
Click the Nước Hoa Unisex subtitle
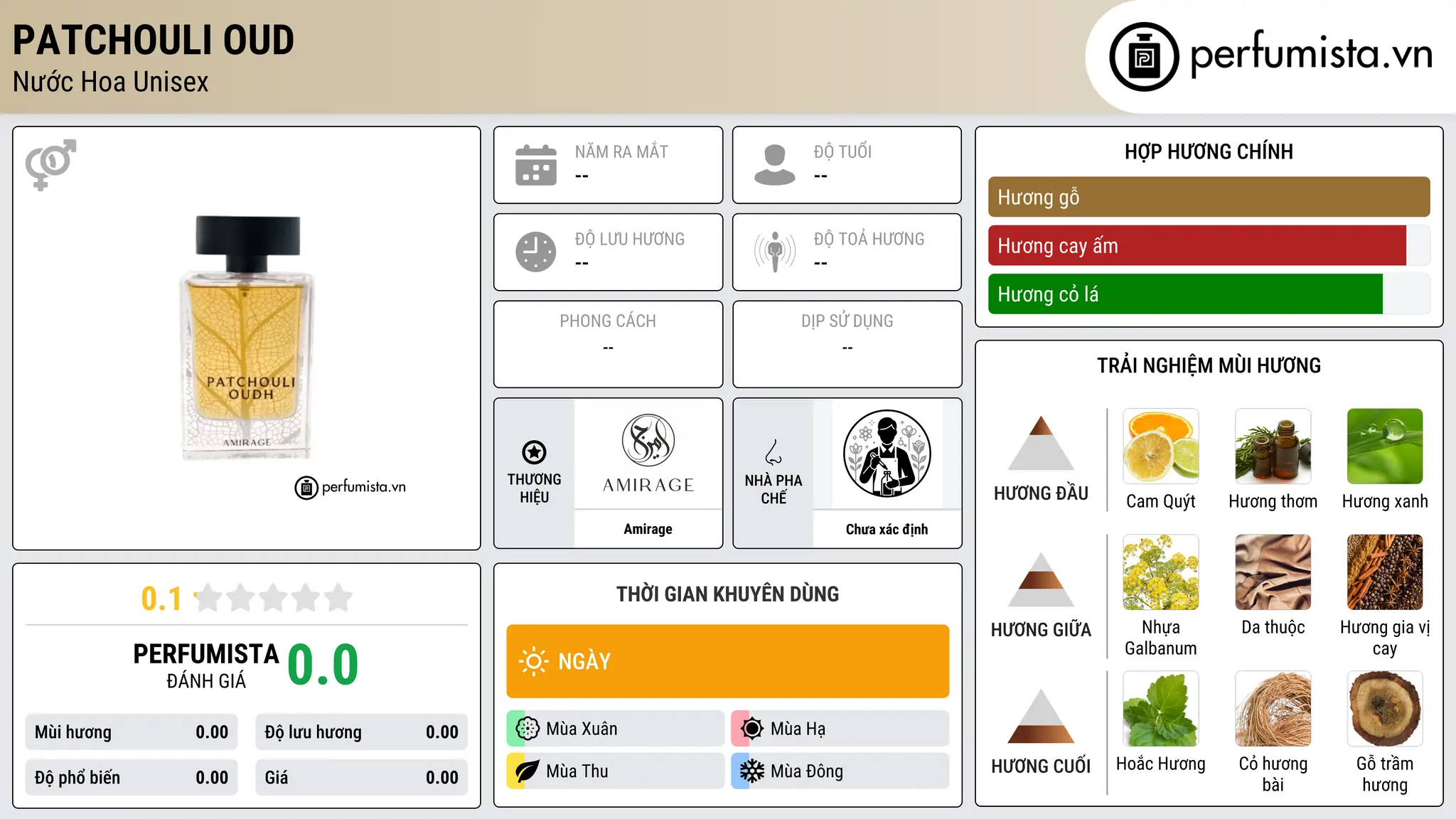(x=111, y=82)
